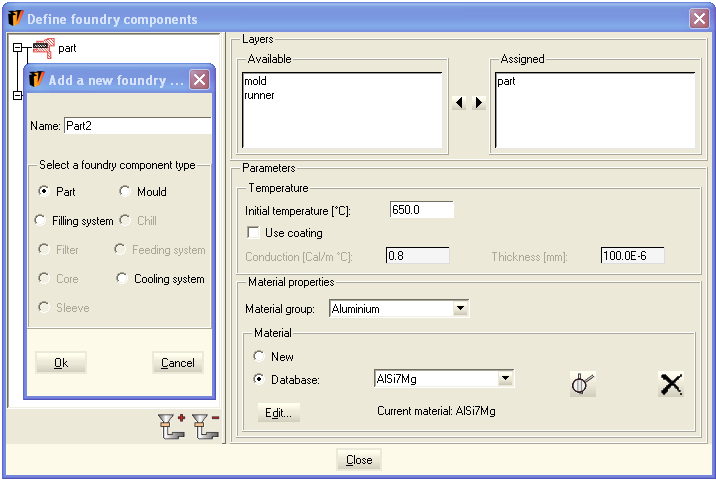Select the Mould component type

click(125, 192)
